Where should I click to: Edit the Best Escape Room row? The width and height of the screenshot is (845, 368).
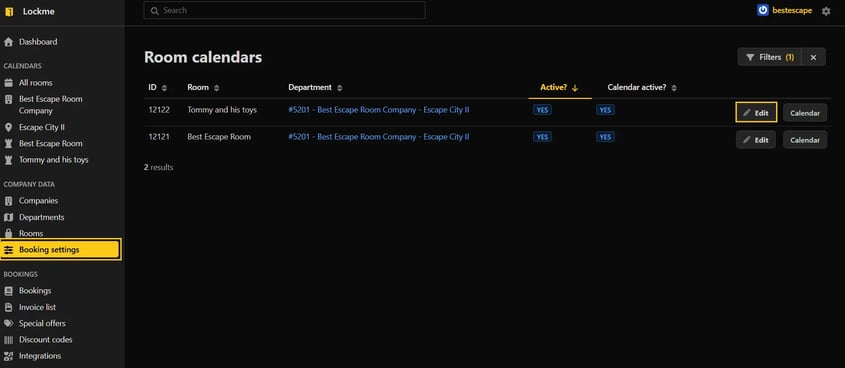[756, 140]
